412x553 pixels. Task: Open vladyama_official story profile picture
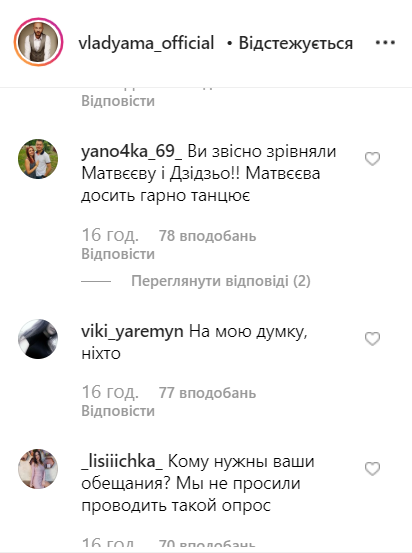(x=38, y=42)
